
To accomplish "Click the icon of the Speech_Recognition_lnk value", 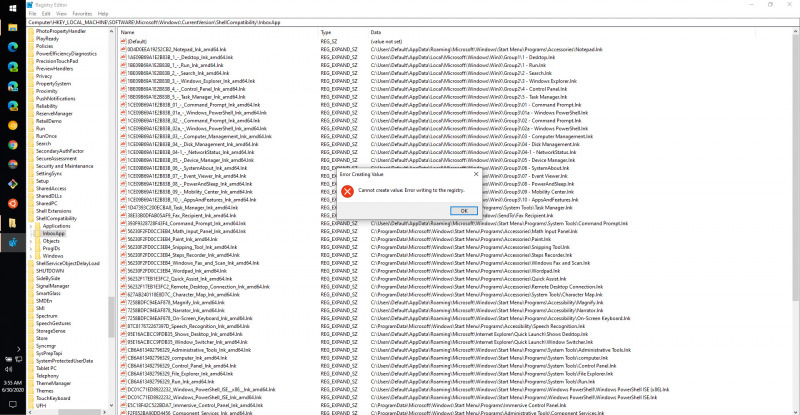I will pos(123,326).
